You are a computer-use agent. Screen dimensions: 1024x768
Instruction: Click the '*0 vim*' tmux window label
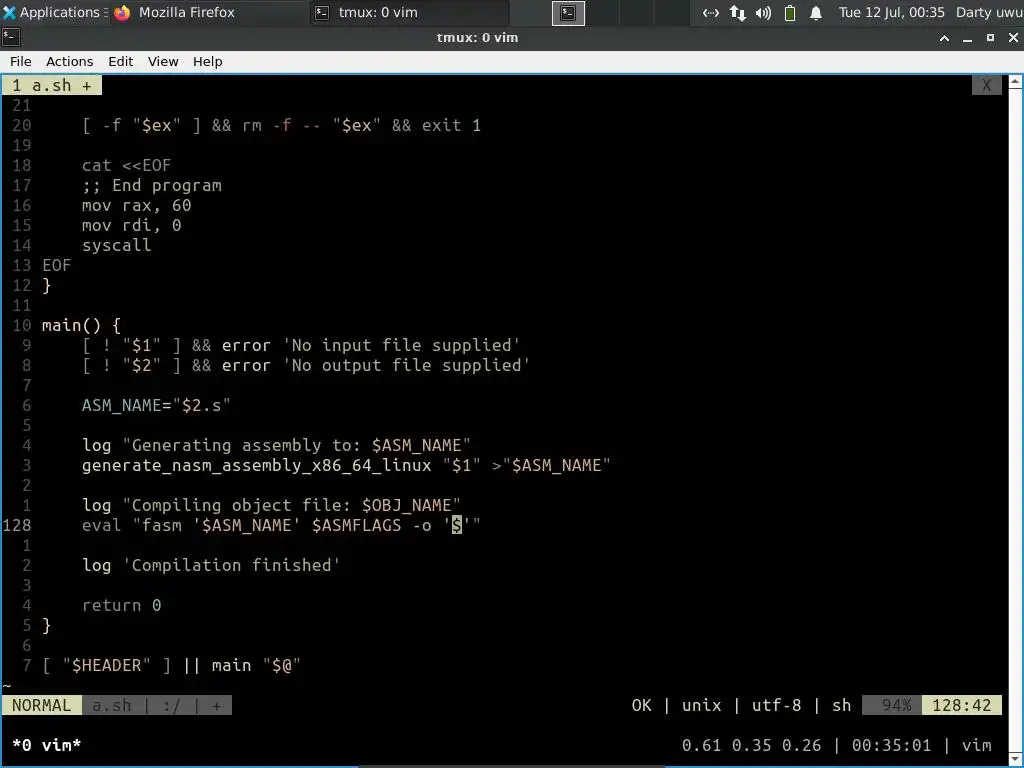[46, 745]
